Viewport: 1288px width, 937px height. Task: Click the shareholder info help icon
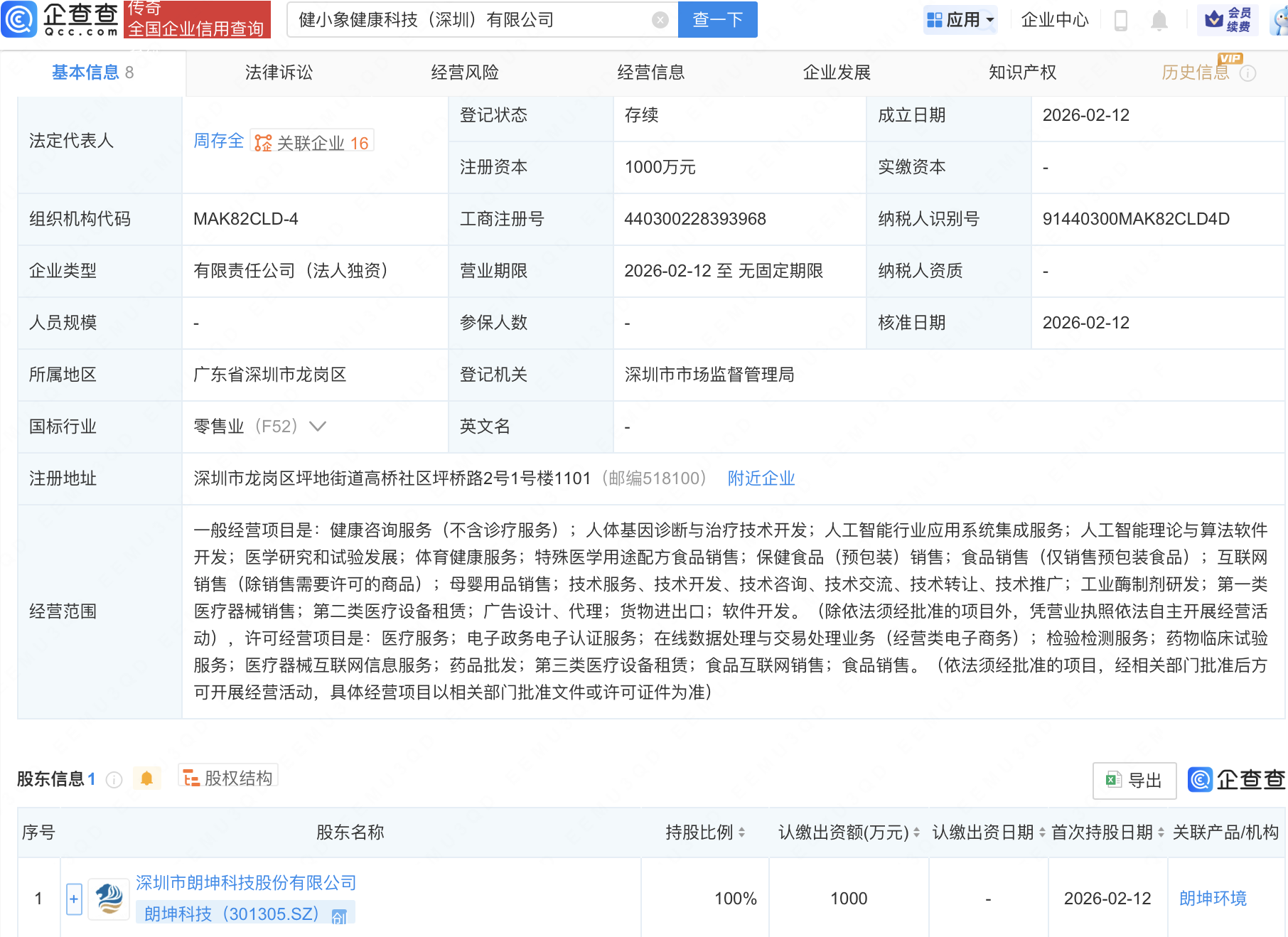pos(114,780)
